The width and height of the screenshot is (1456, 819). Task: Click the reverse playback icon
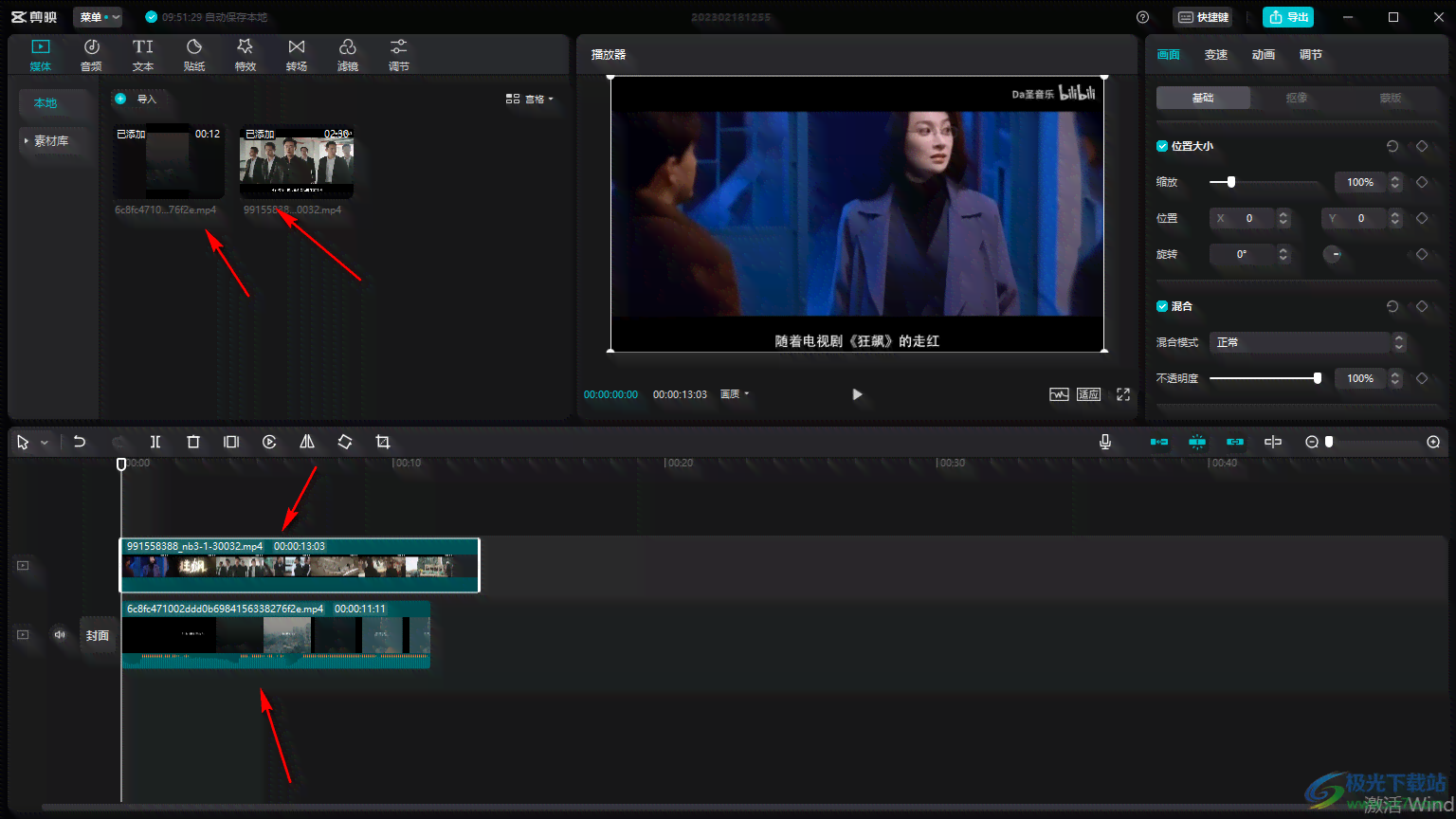[x=269, y=442]
